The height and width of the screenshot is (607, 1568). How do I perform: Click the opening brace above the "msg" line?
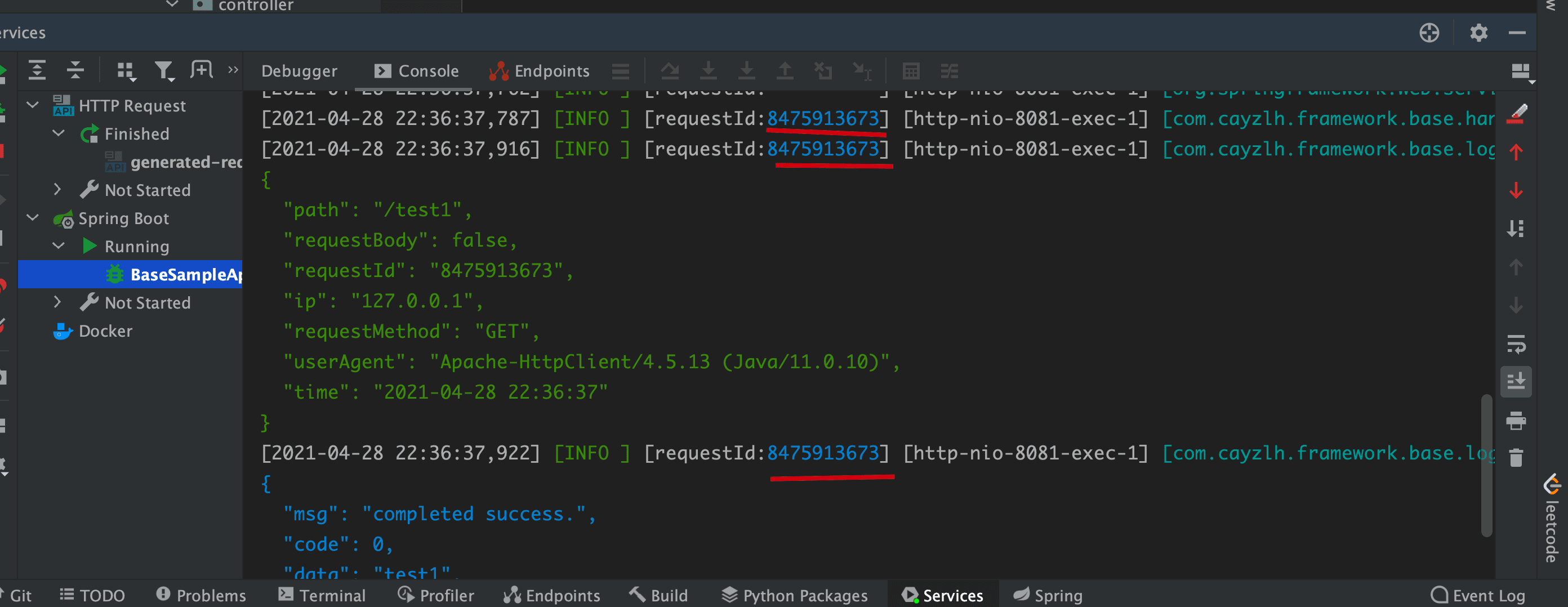tap(266, 484)
